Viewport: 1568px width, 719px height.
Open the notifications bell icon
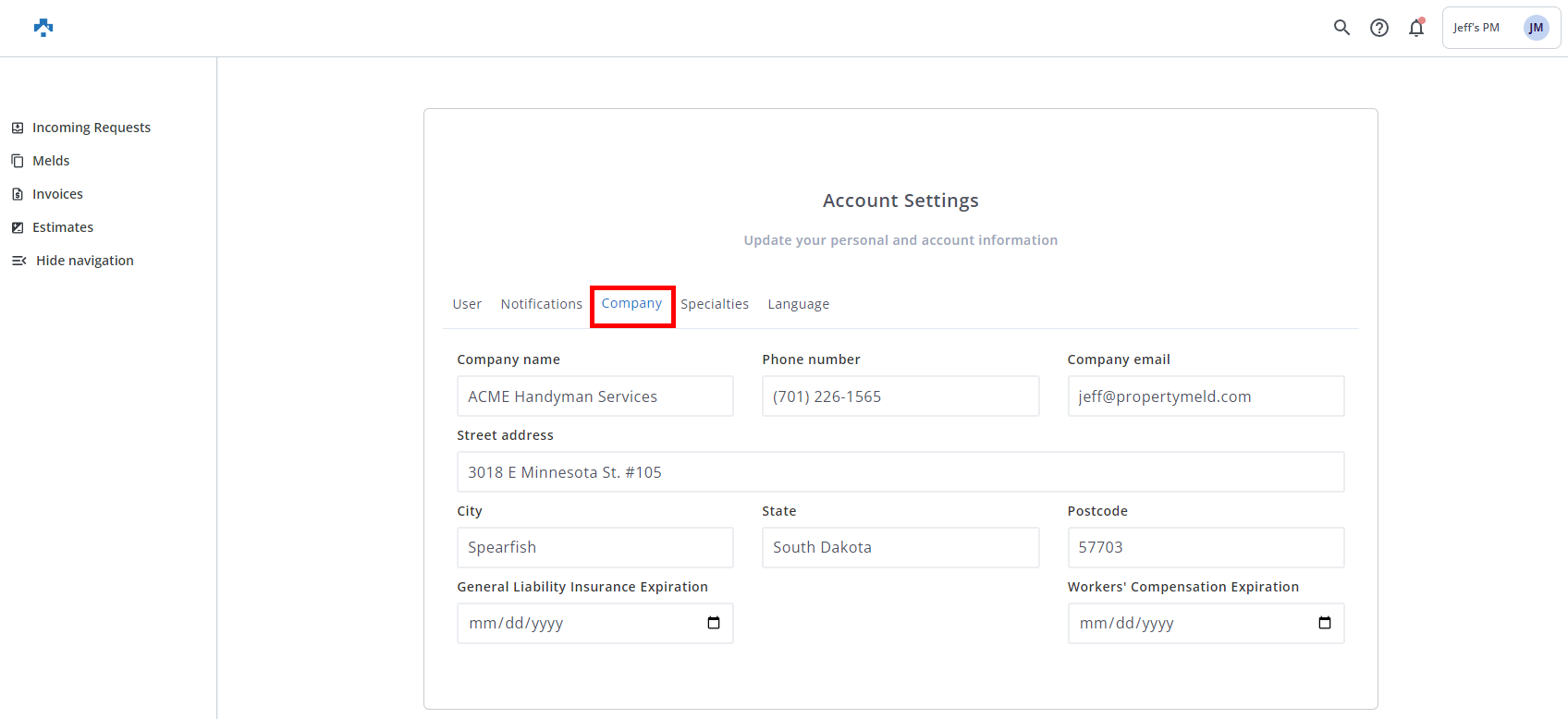click(x=1415, y=28)
